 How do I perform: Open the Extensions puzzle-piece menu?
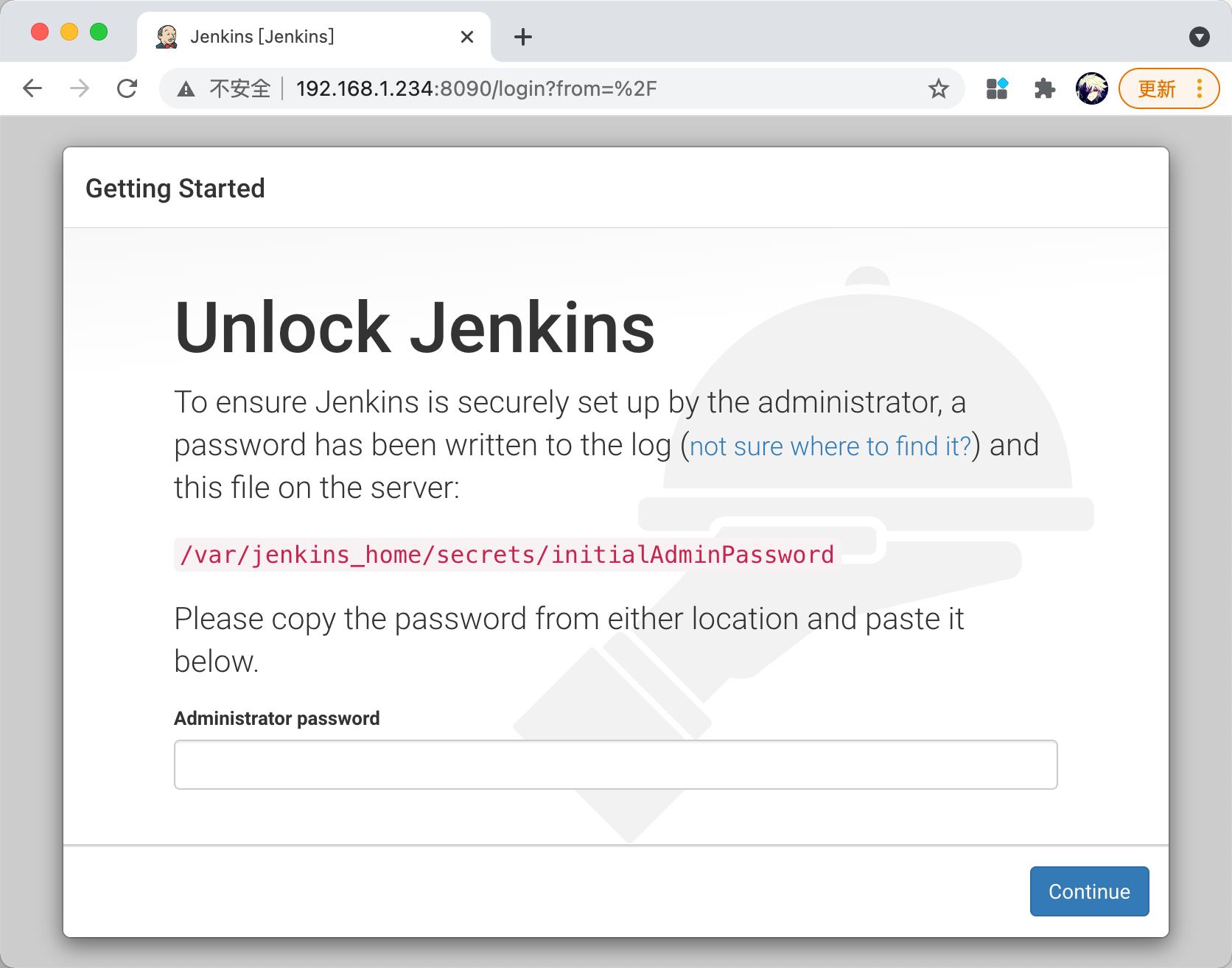click(1044, 89)
